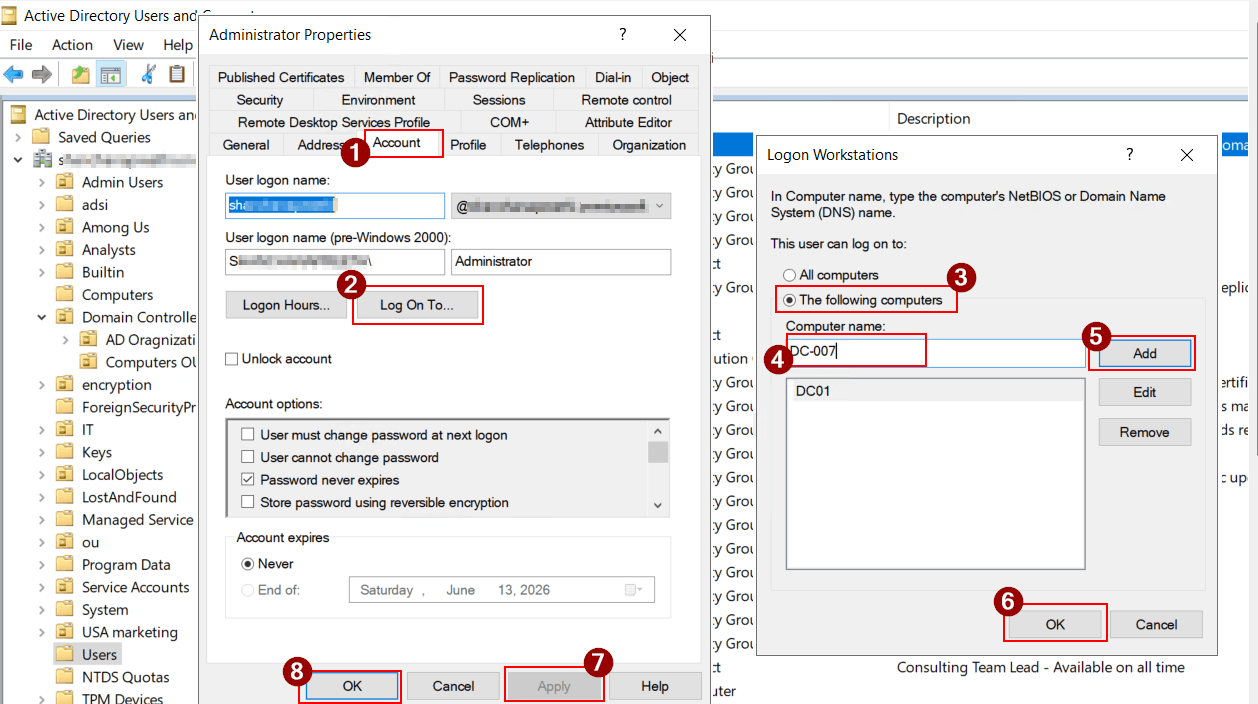The width and height of the screenshot is (1258, 704).
Task: Click the Up one level folder icon
Action: pos(80,74)
